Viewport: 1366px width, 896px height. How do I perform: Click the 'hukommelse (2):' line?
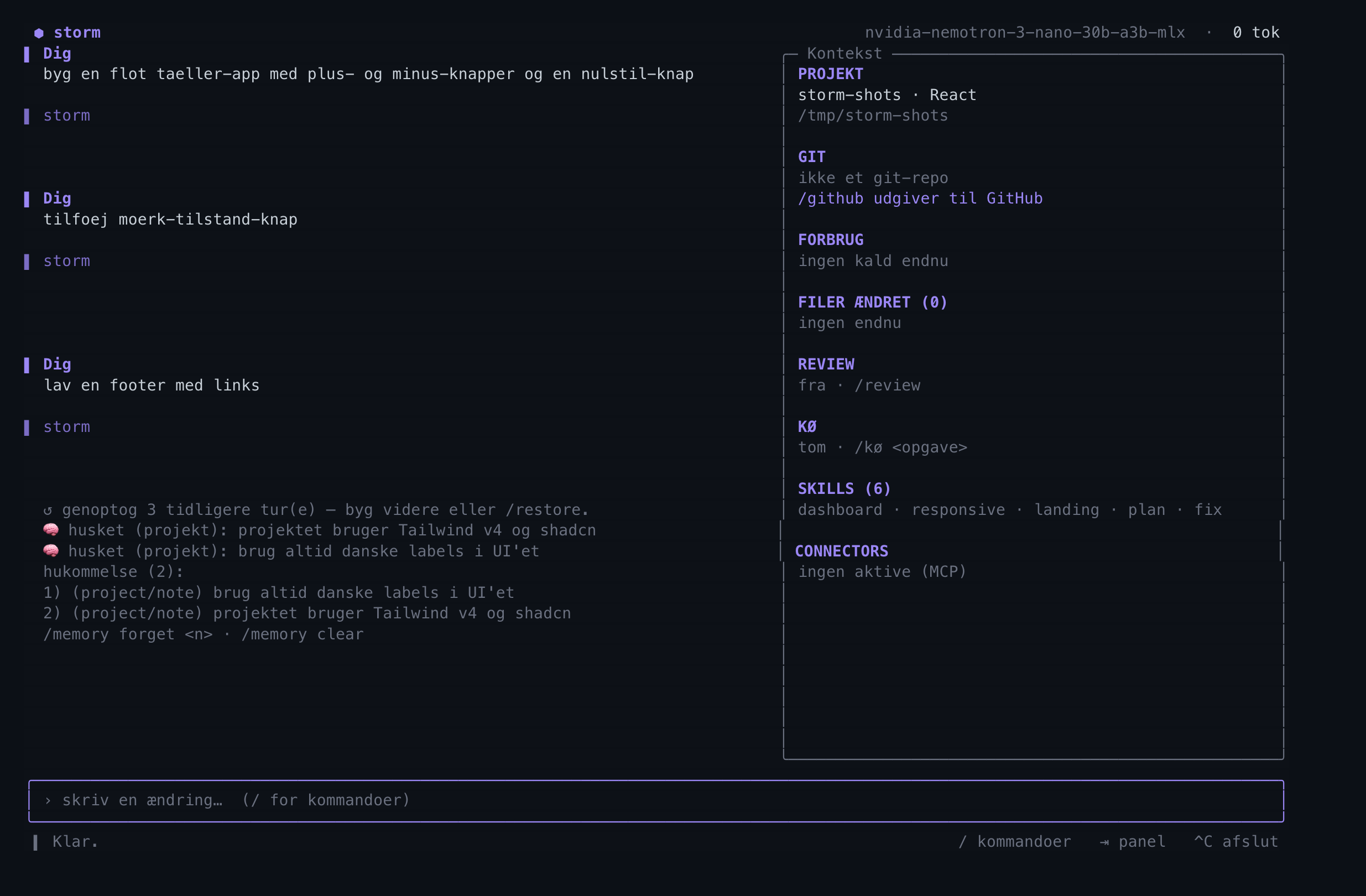(113, 572)
